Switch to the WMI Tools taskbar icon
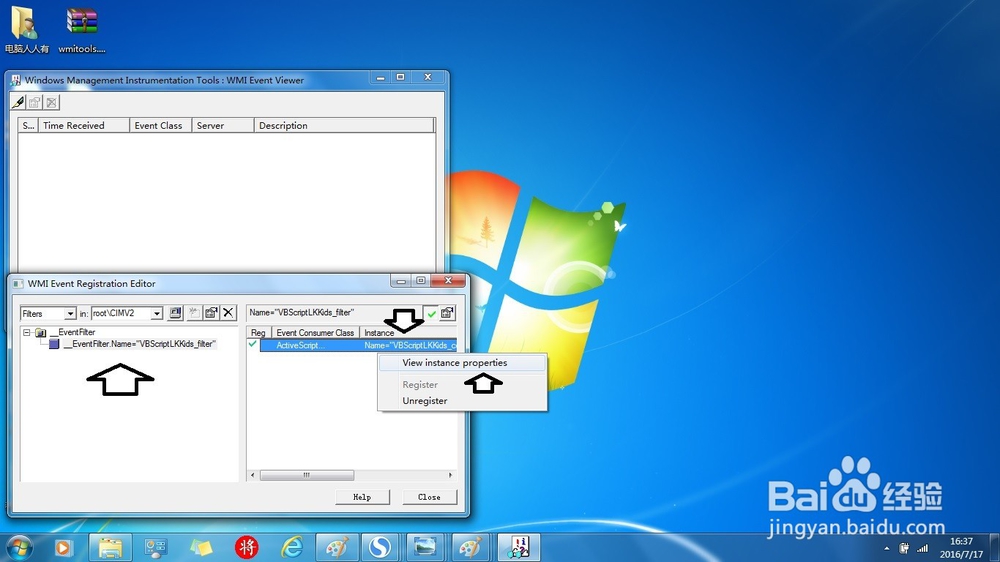 (x=518, y=547)
